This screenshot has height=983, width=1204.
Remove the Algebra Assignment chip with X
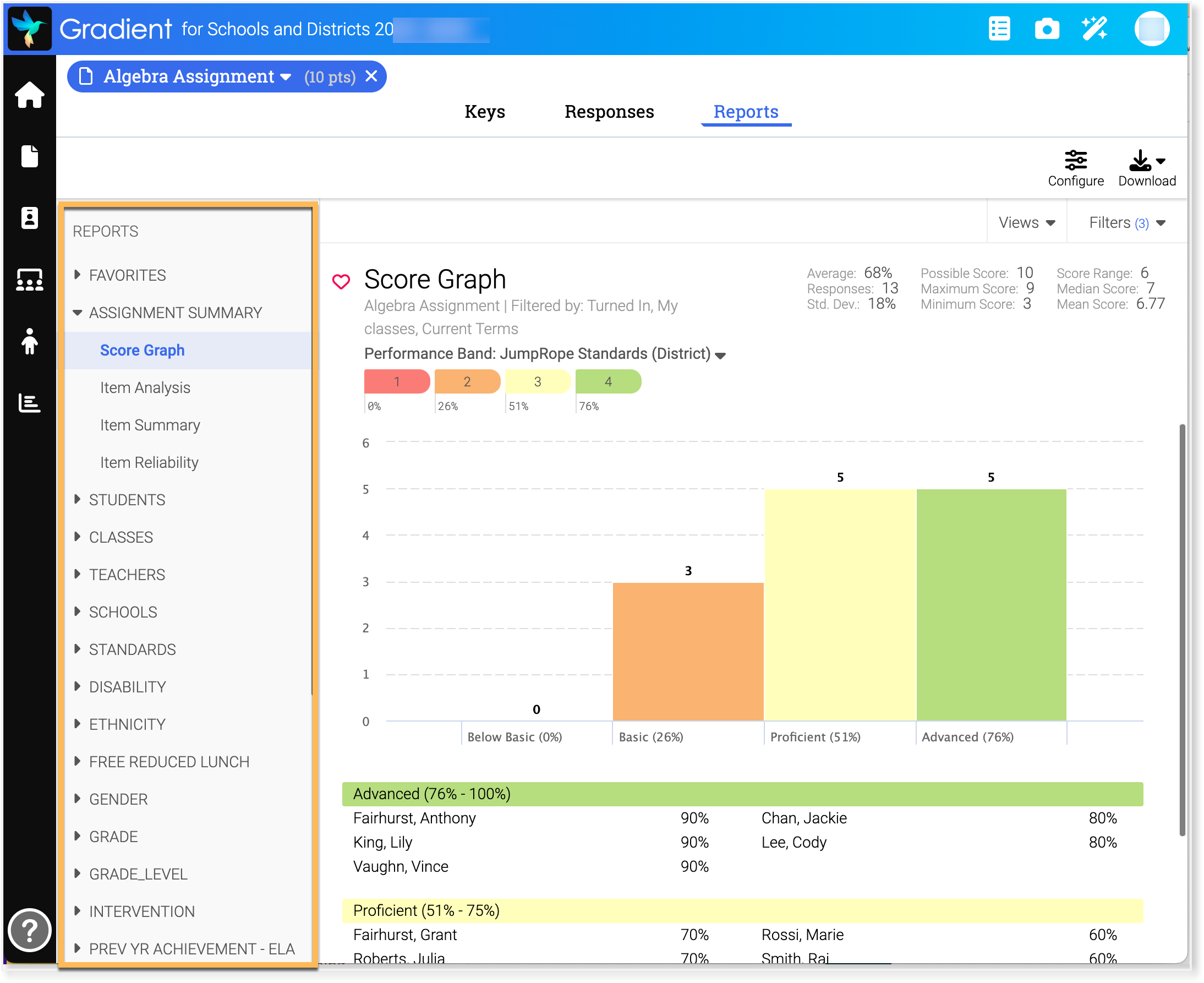(371, 77)
